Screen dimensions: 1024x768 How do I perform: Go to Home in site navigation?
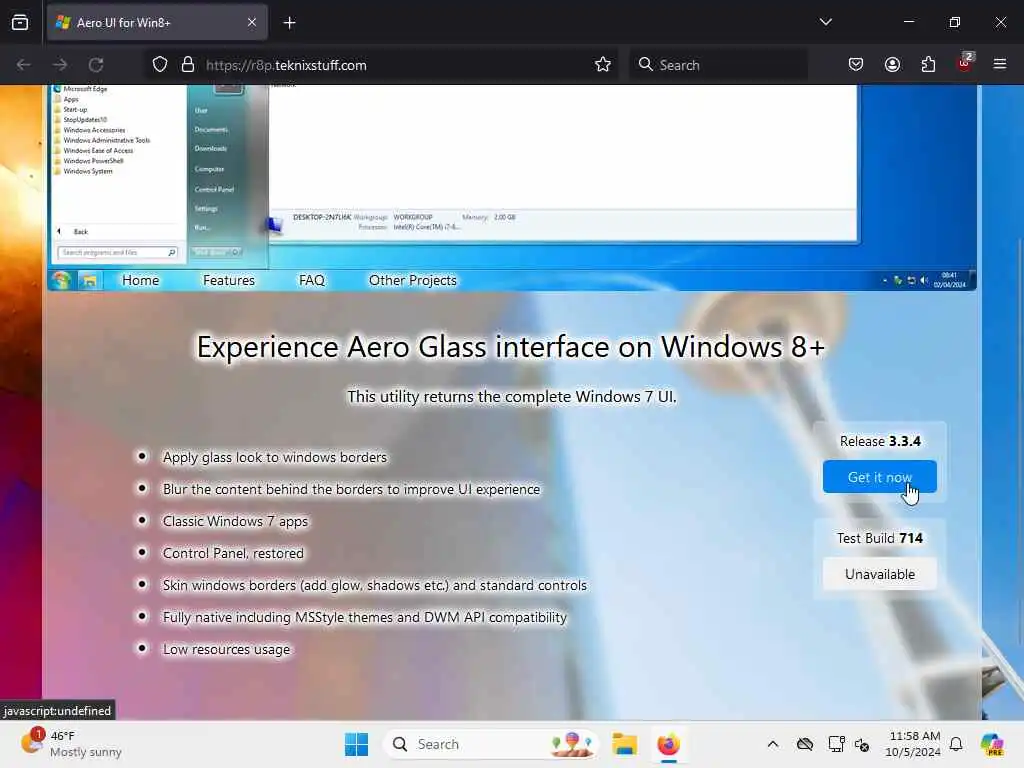click(x=140, y=280)
